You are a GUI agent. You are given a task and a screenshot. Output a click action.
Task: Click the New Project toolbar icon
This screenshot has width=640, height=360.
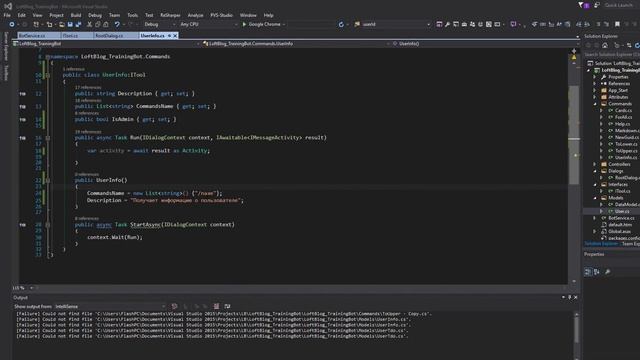tap(36, 24)
